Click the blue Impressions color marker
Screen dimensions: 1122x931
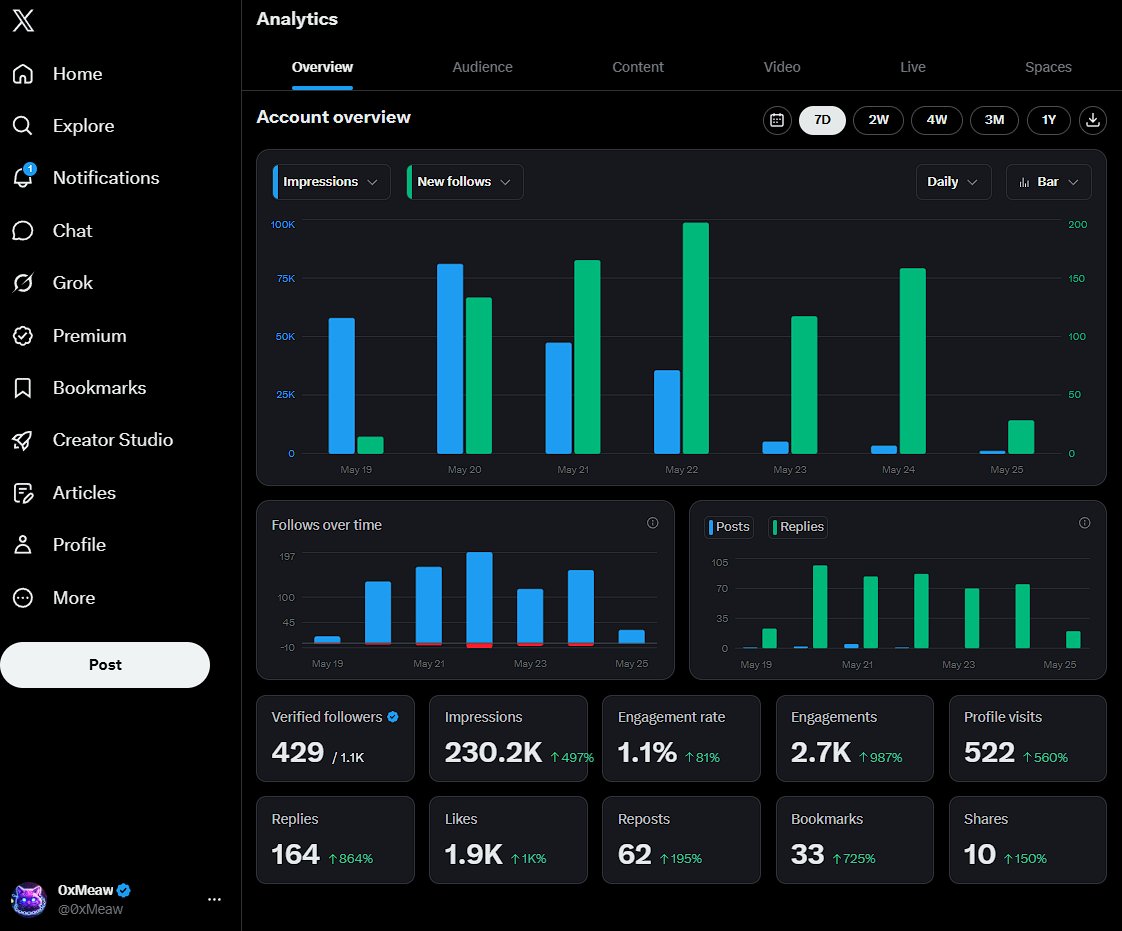[x=275, y=182]
